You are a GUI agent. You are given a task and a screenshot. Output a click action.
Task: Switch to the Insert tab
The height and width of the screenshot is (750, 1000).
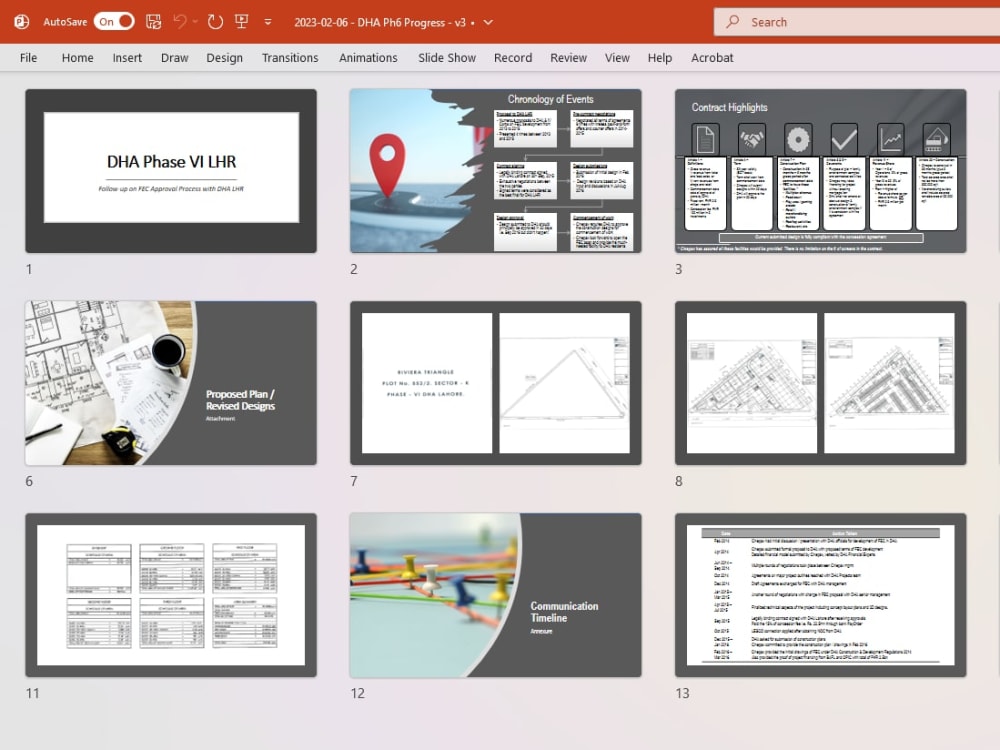pos(127,57)
